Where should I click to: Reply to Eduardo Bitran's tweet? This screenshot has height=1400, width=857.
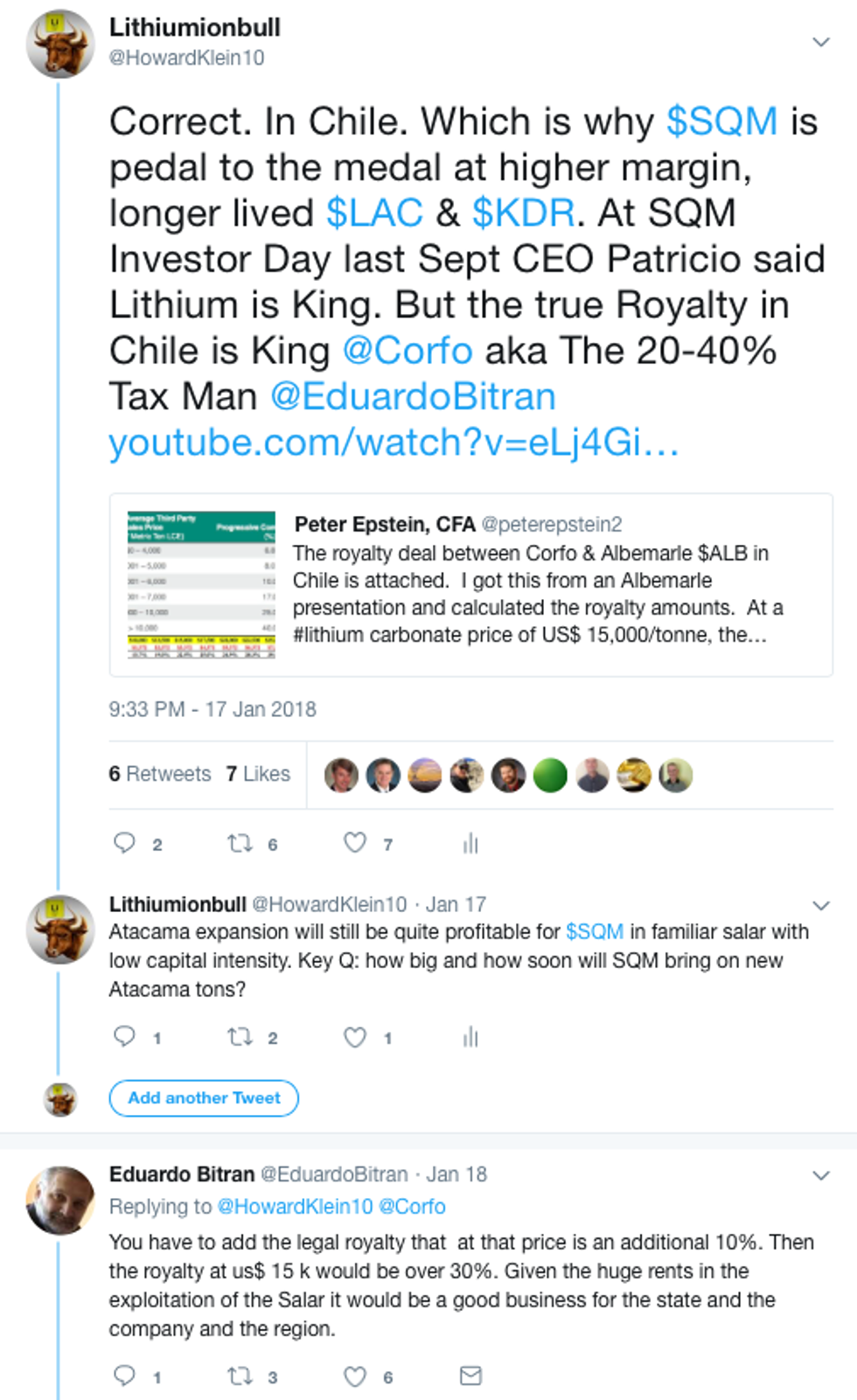point(125,1376)
